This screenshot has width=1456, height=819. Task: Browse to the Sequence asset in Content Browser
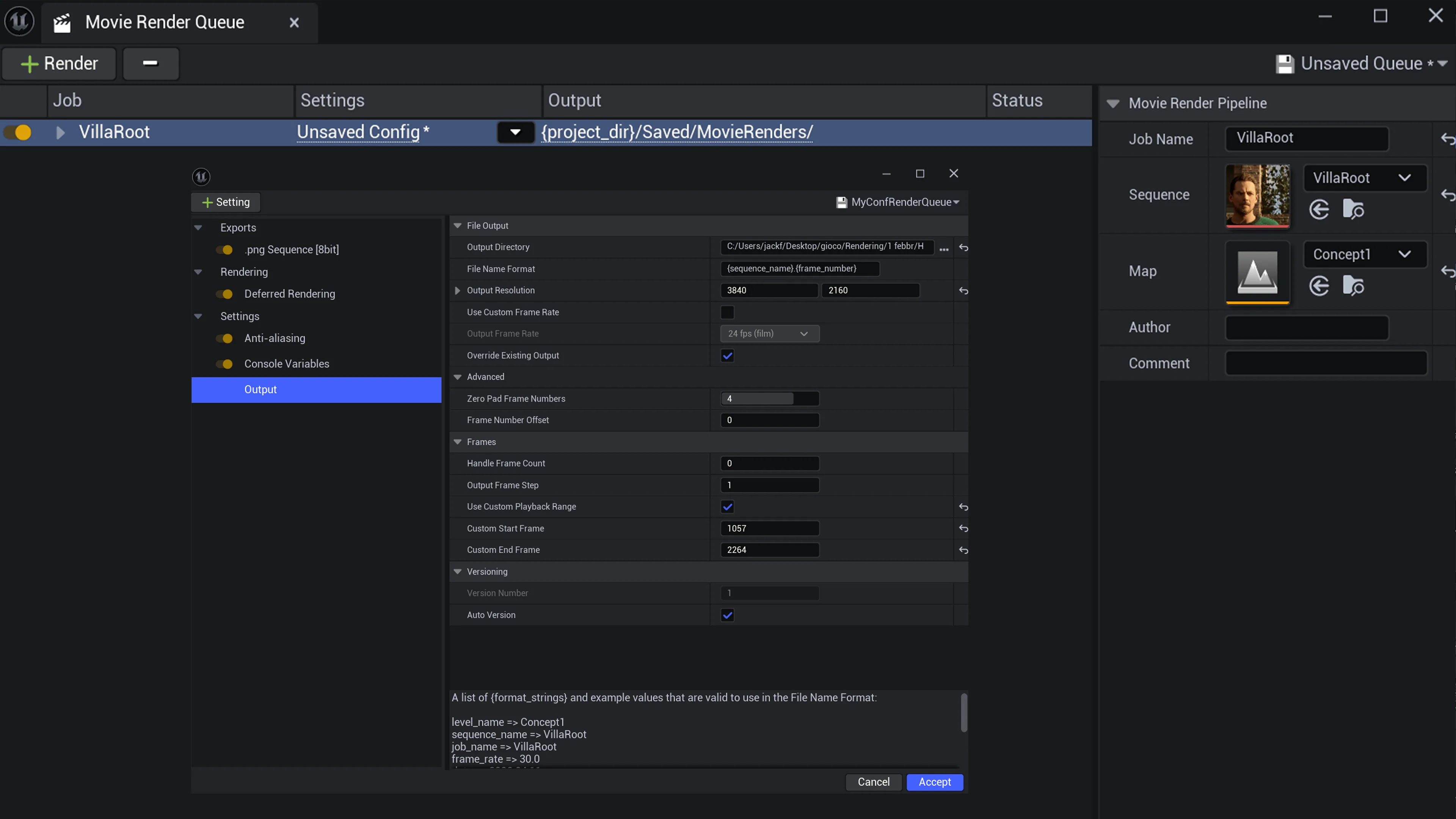point(1353,210)
